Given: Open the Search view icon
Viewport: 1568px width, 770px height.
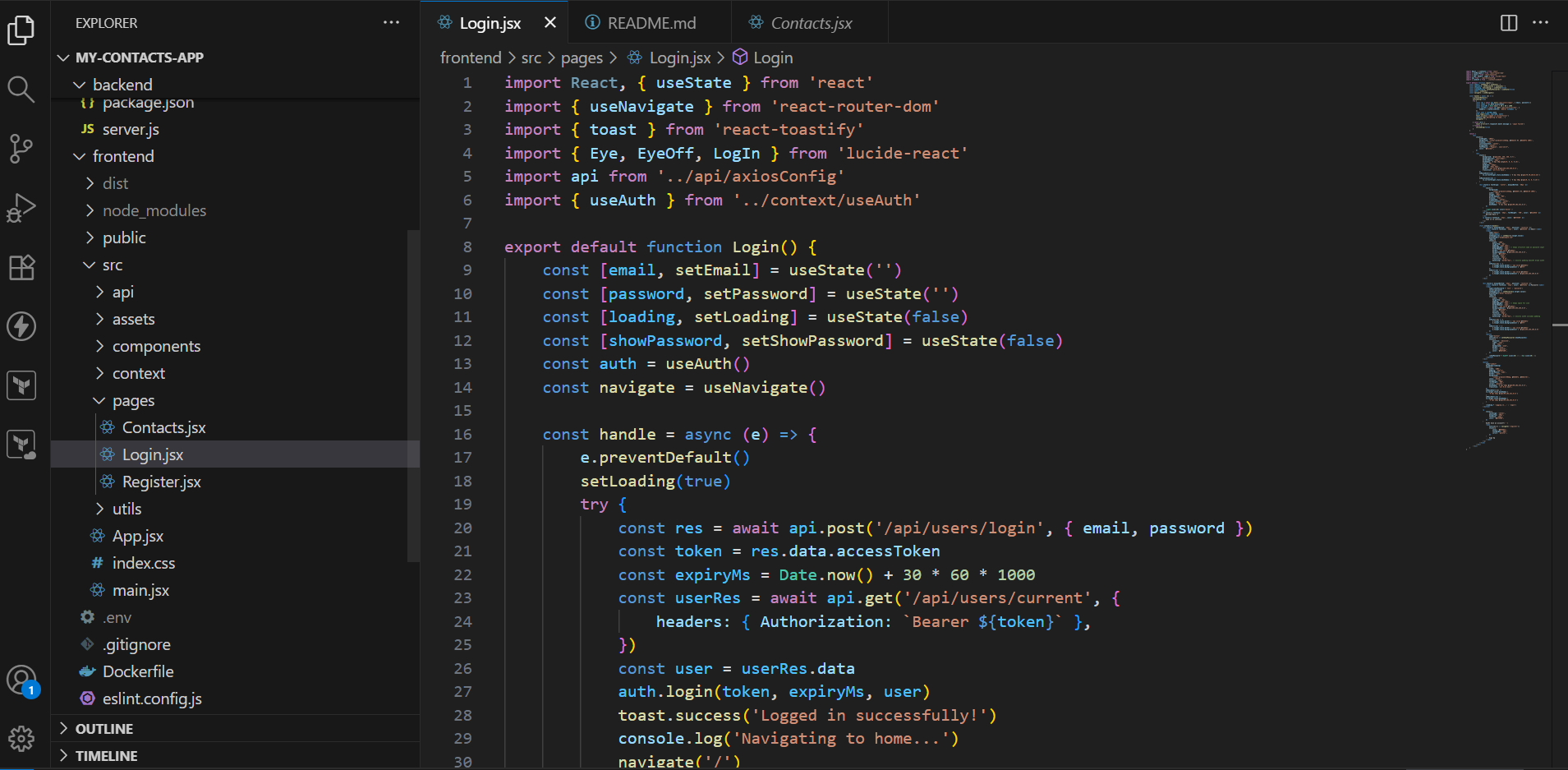Looking at the screenshot, I should pyautogui.click(x=21, y=89).
